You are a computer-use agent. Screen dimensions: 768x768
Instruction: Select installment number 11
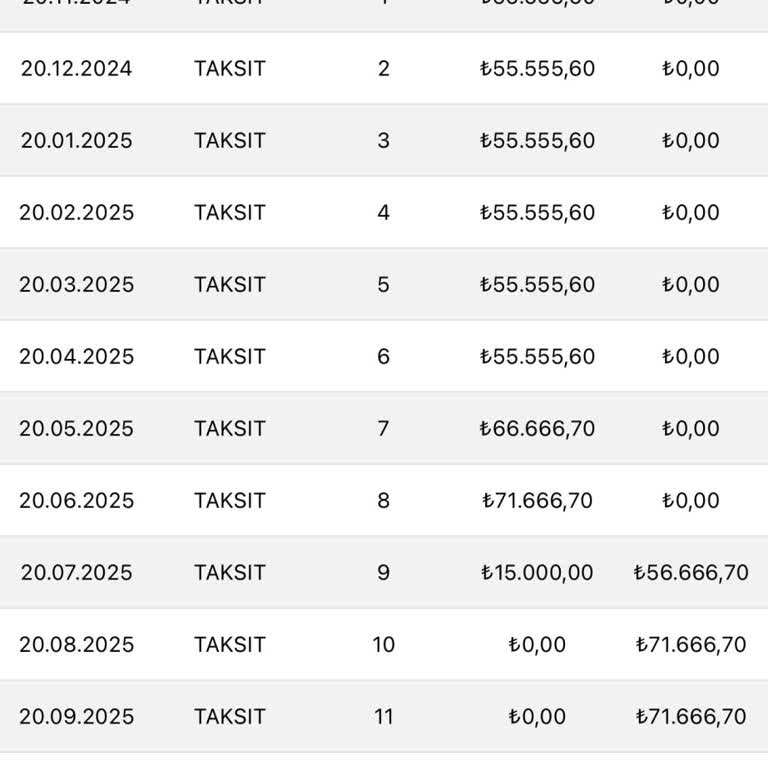coord(384,717)
